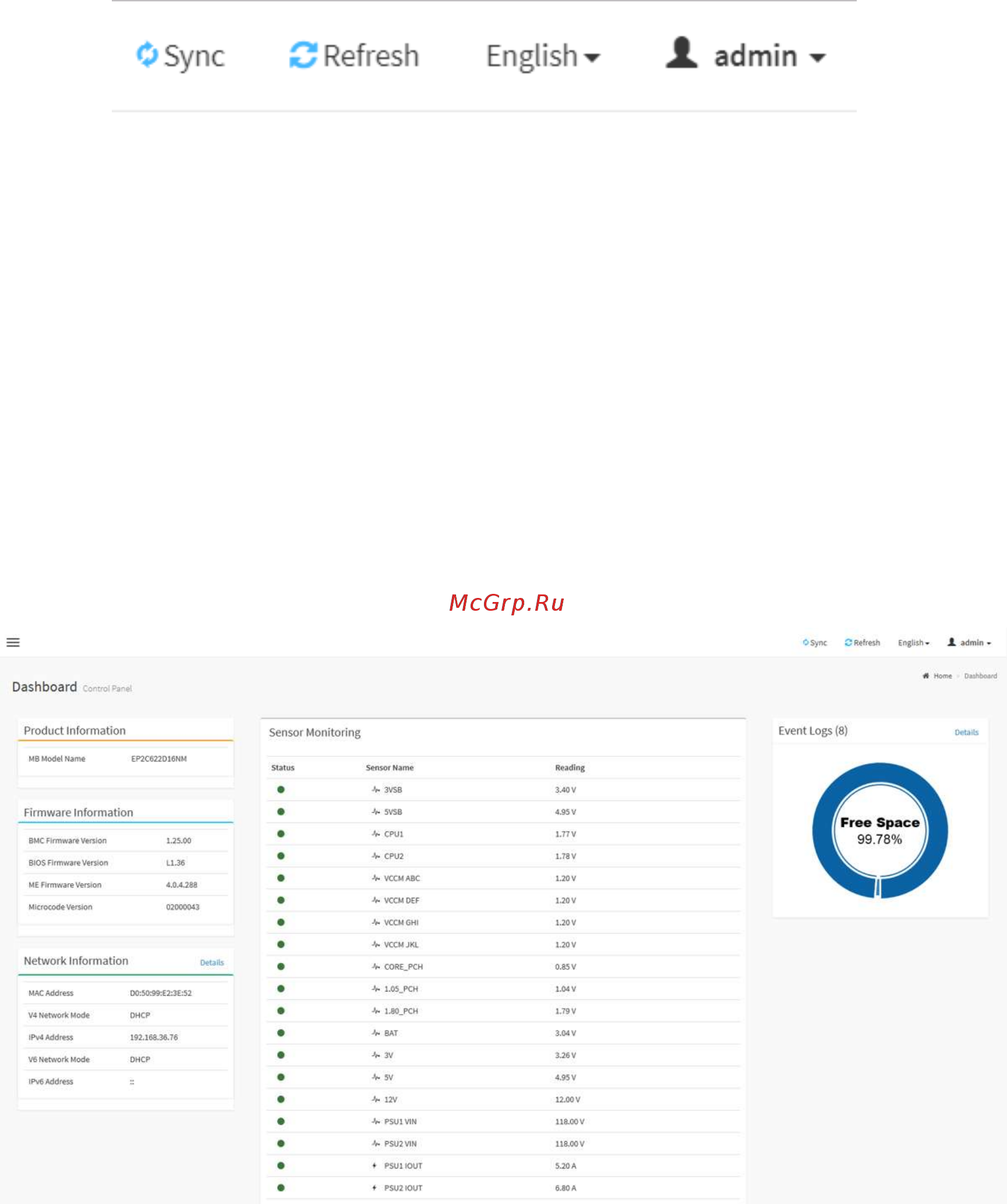Image resolution: width=1007 pixels, height=1204 pixels.
Task: Click the Event Logs (8) heading
Action: pos(813,731)
